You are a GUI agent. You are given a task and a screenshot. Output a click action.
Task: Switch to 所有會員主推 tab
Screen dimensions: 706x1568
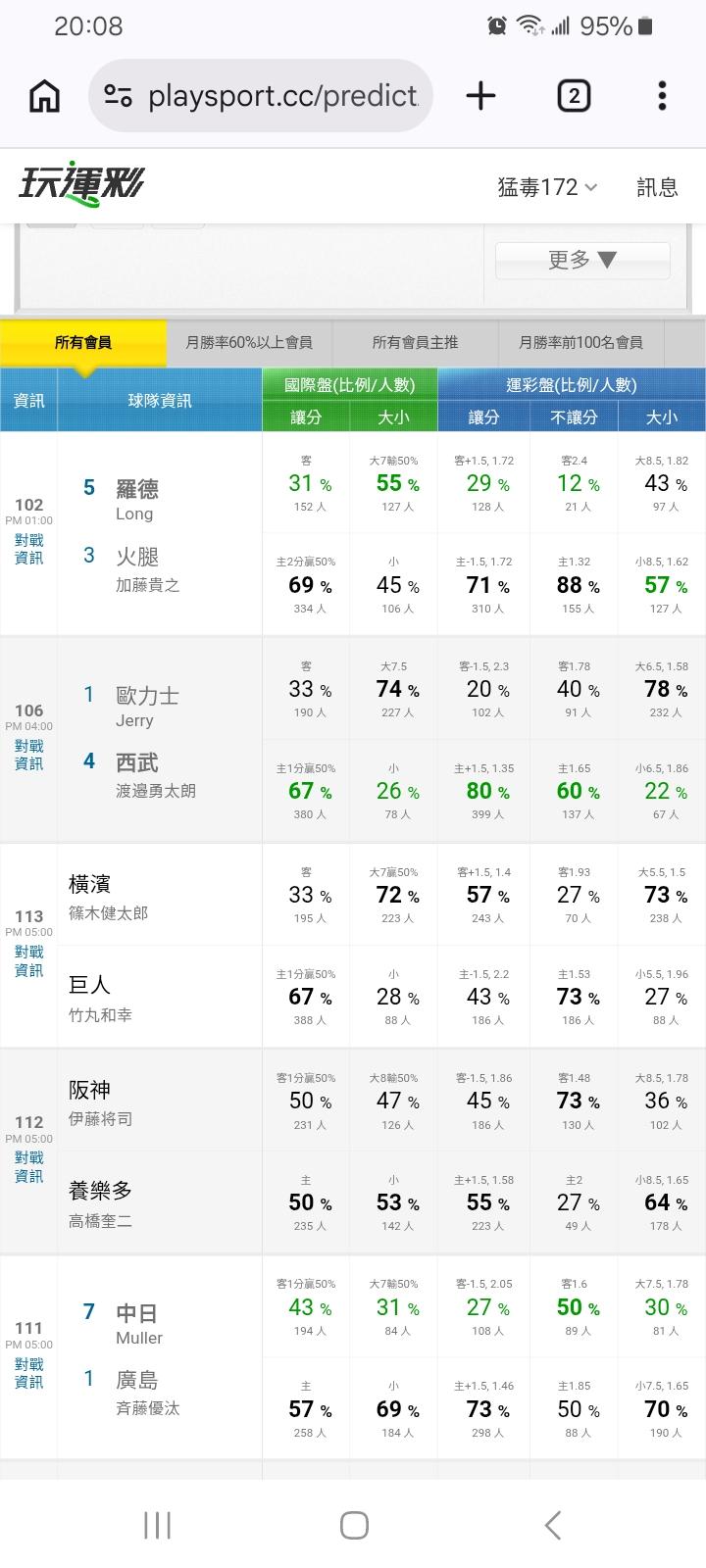coord(415,343)
